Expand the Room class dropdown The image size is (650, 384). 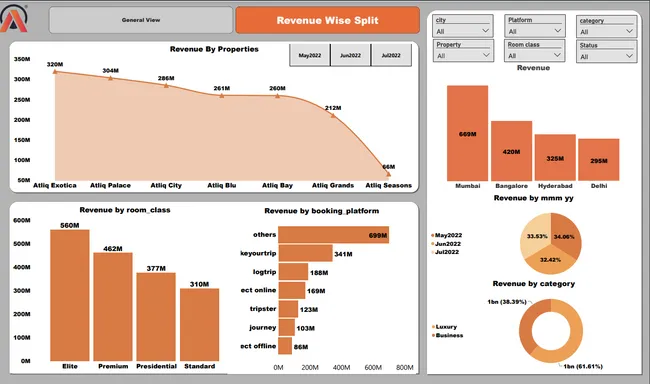tap(534, 55)
